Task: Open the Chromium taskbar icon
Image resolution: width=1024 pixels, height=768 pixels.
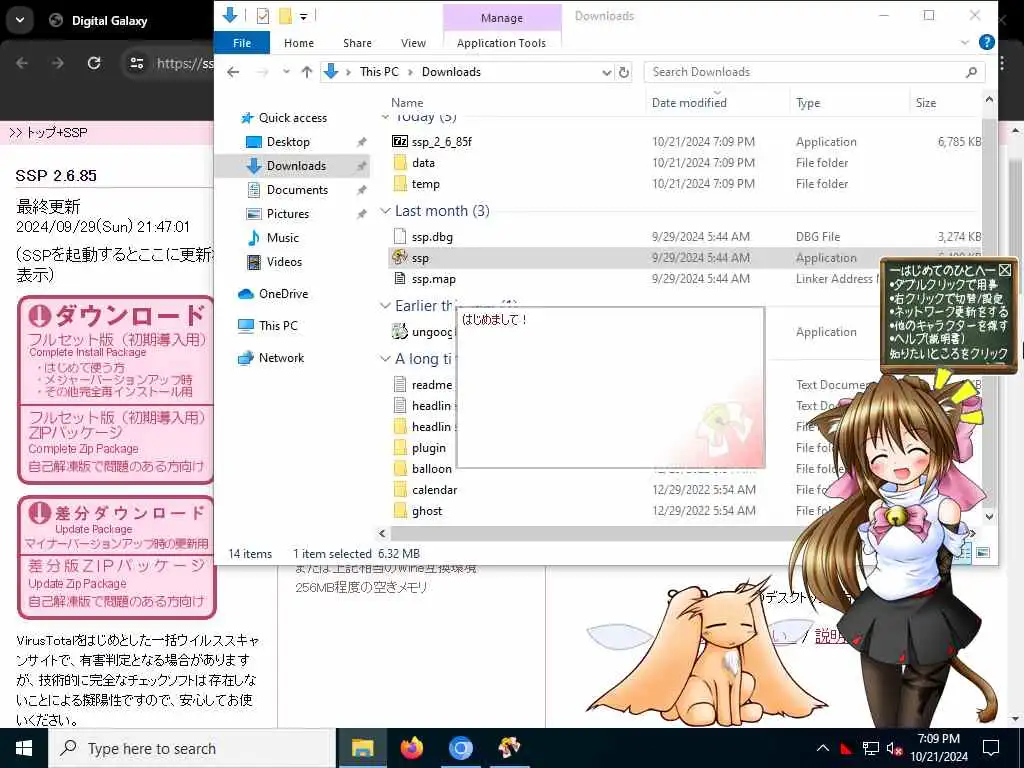Action: [x=460, y=748]
